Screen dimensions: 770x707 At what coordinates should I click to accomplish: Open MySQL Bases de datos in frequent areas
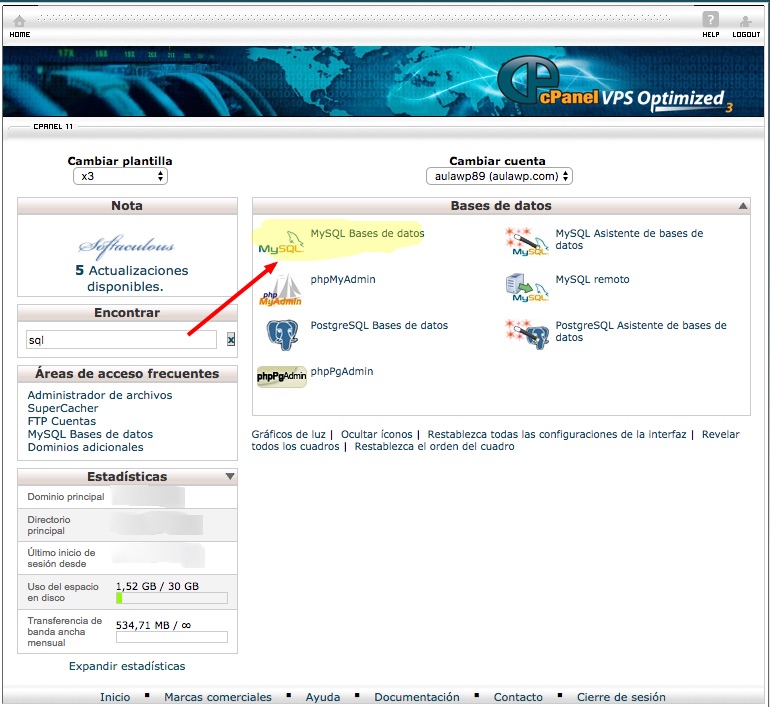point(90,435)
